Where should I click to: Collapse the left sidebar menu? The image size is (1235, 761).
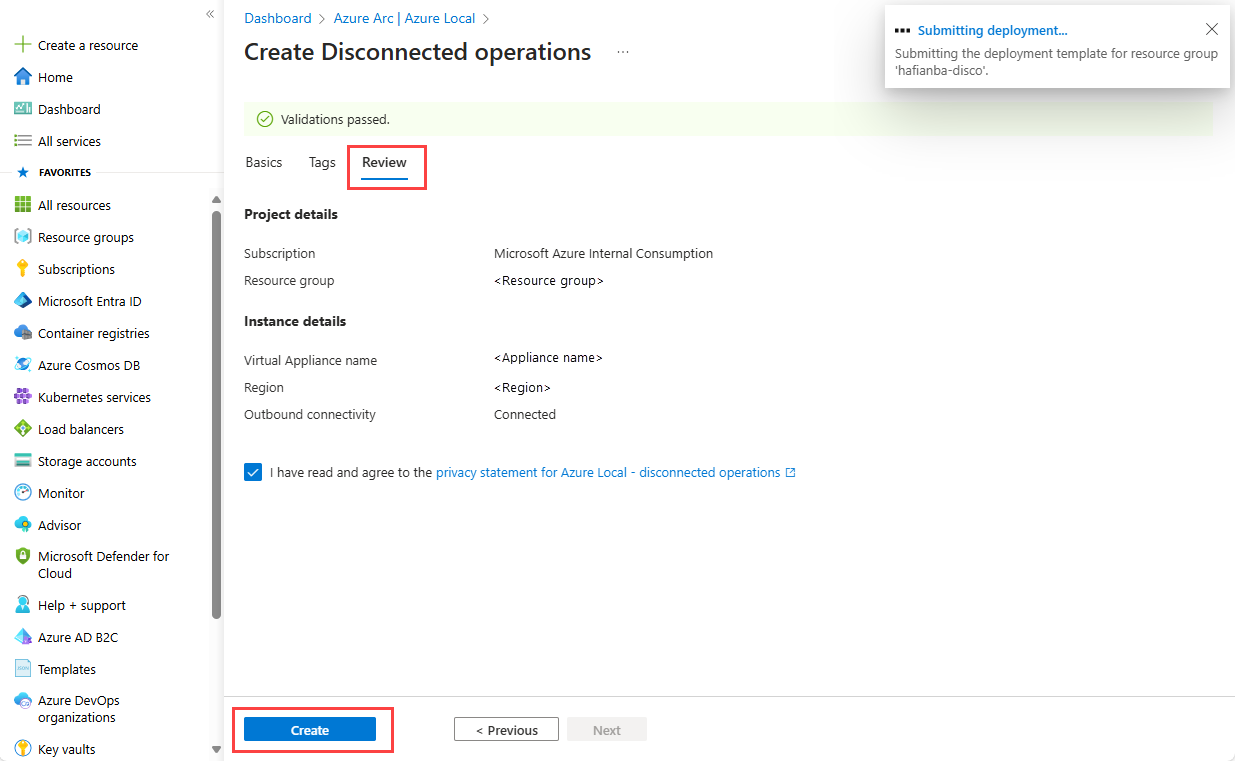click(210, 14)
